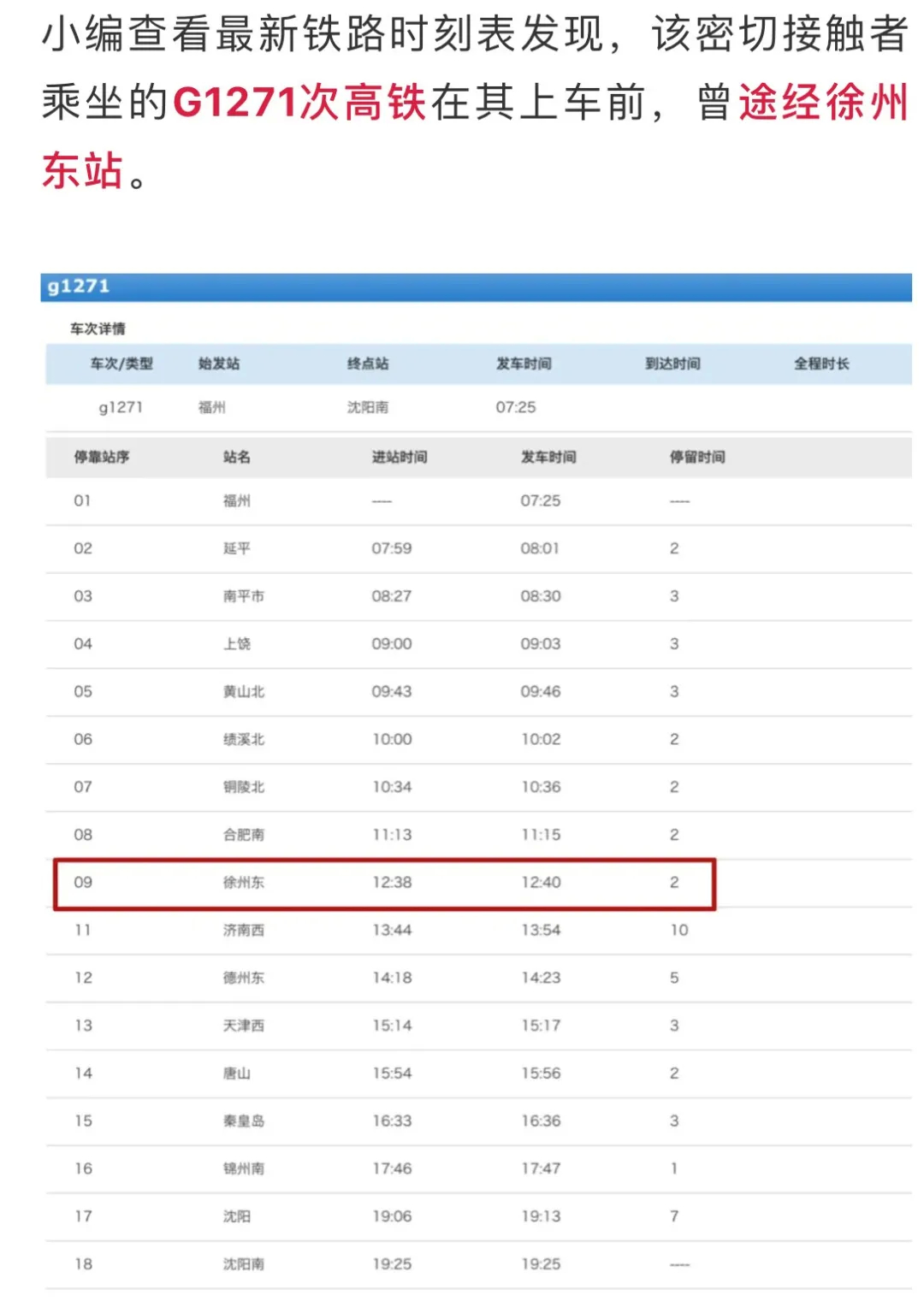This screenshot has width=924, height=1313.
Task: Select the 天津西 station name
Action: (244, 1025)
